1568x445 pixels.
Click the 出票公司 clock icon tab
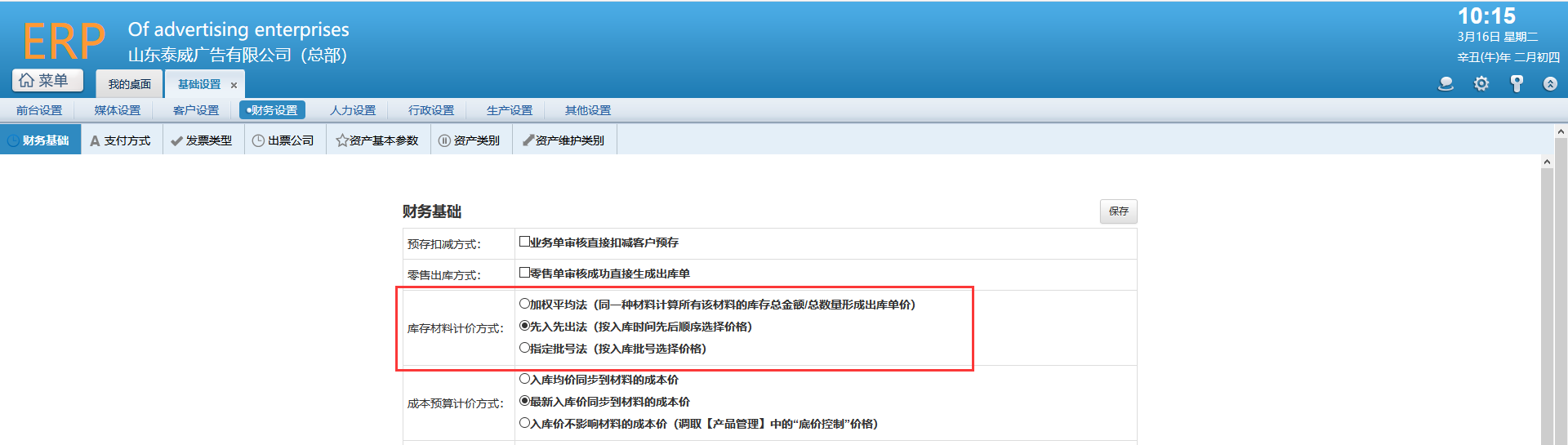coord(283,140)
